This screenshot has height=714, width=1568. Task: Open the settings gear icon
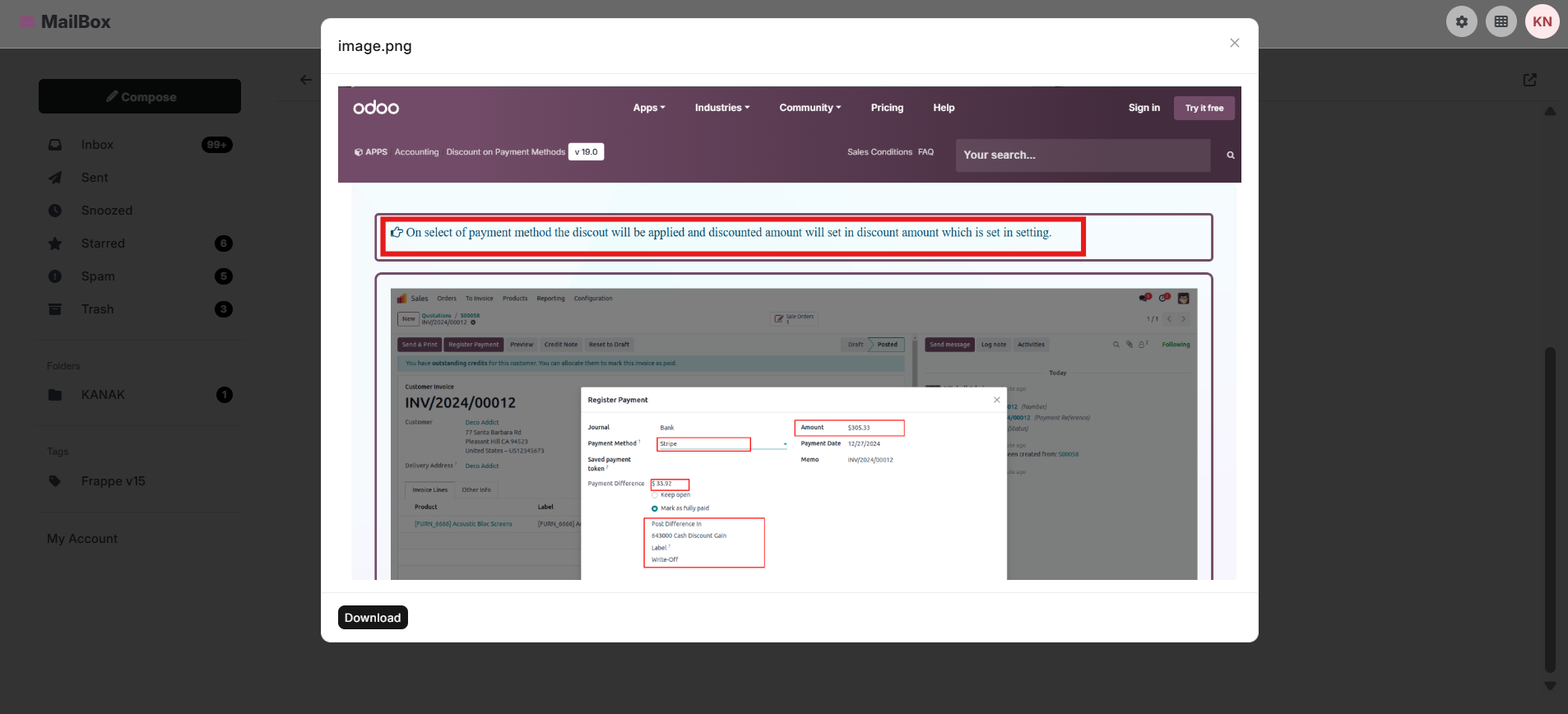1462,21
